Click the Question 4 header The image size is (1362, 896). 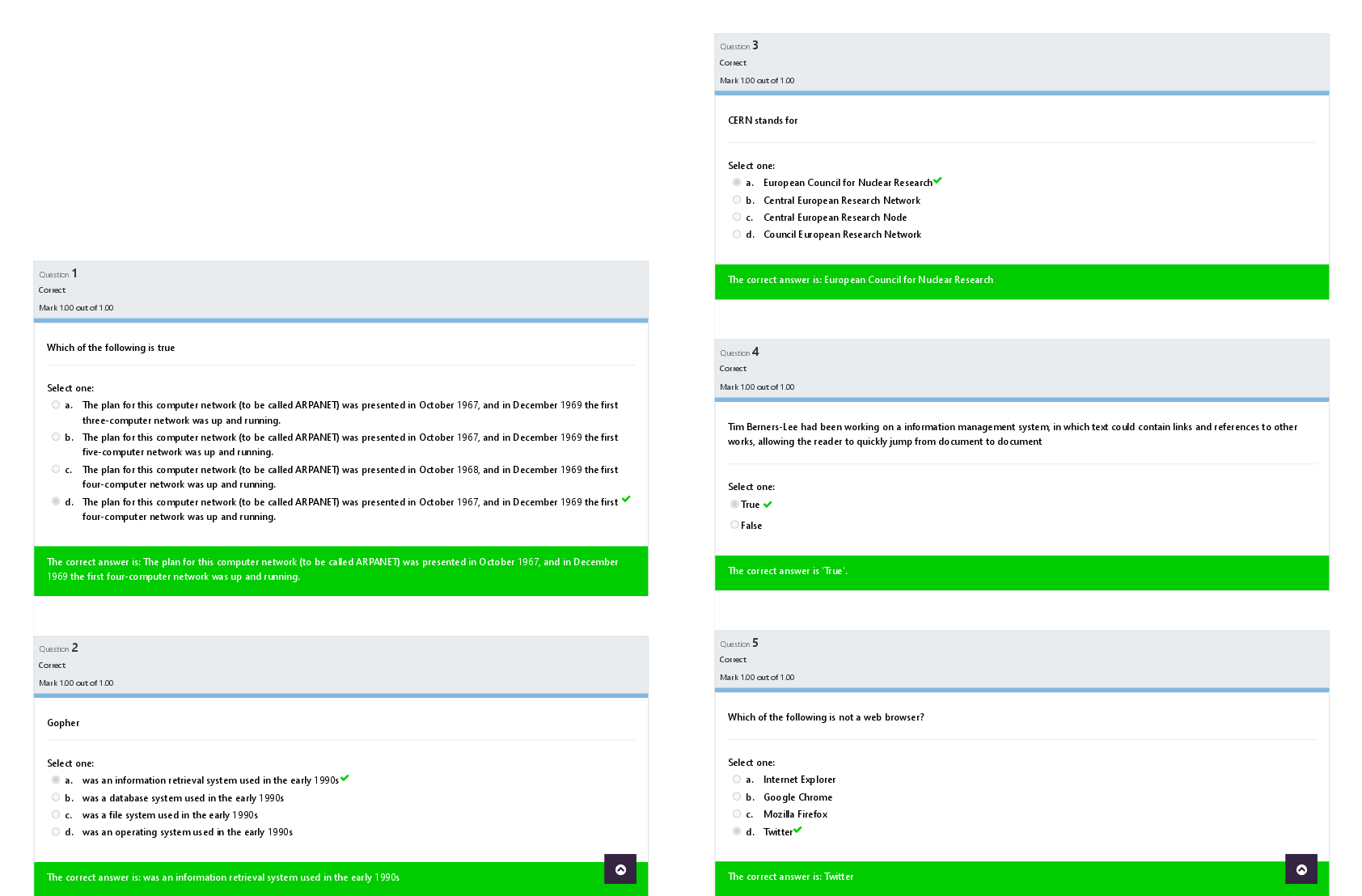[739, 353]
